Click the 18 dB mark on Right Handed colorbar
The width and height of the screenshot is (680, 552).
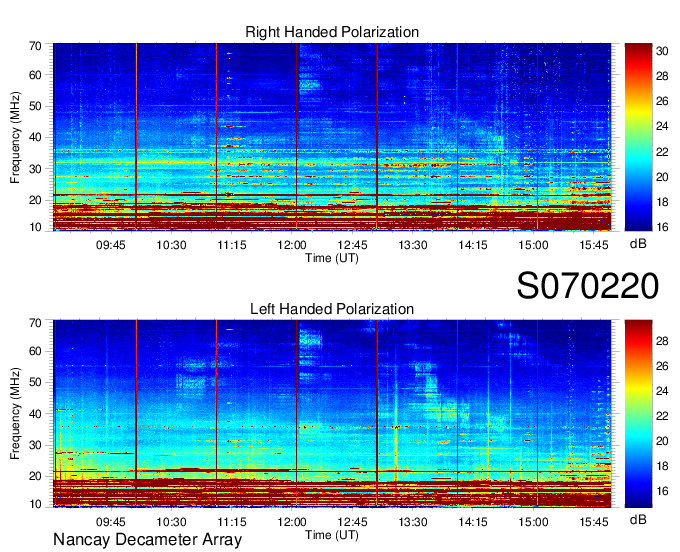662,202
